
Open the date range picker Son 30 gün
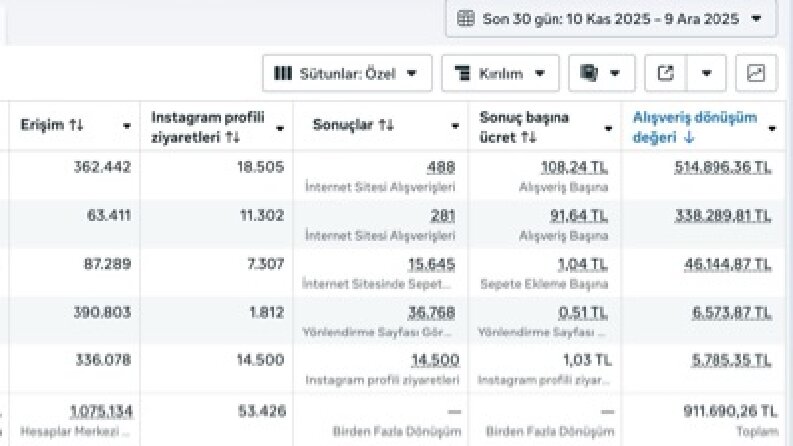click(x=611, y=19)
